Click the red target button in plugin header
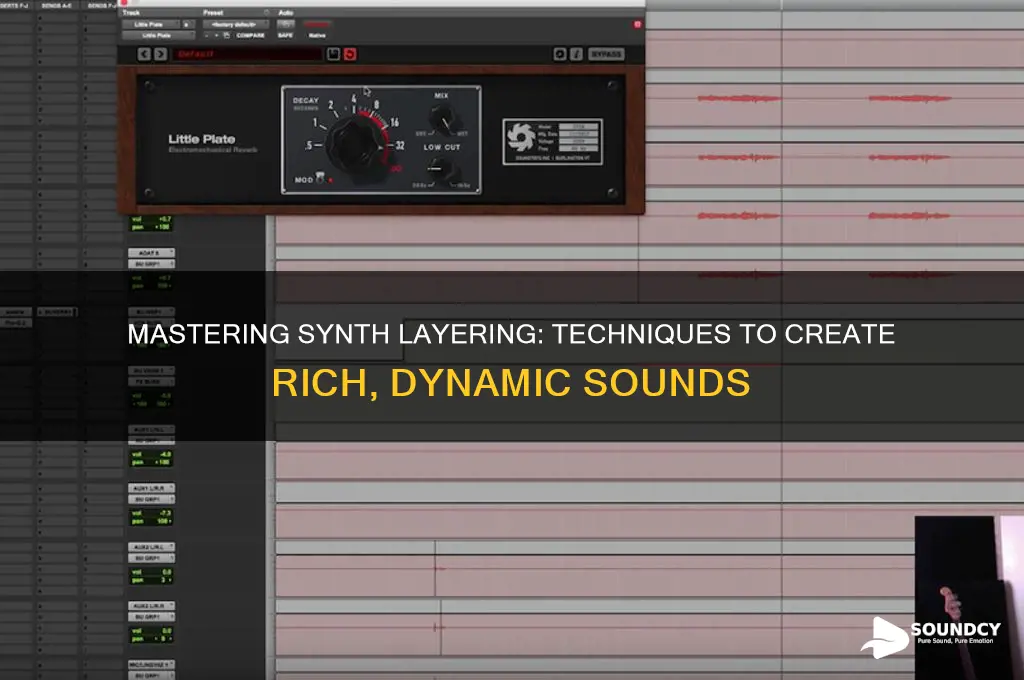1024x680 pixels. 637,24
